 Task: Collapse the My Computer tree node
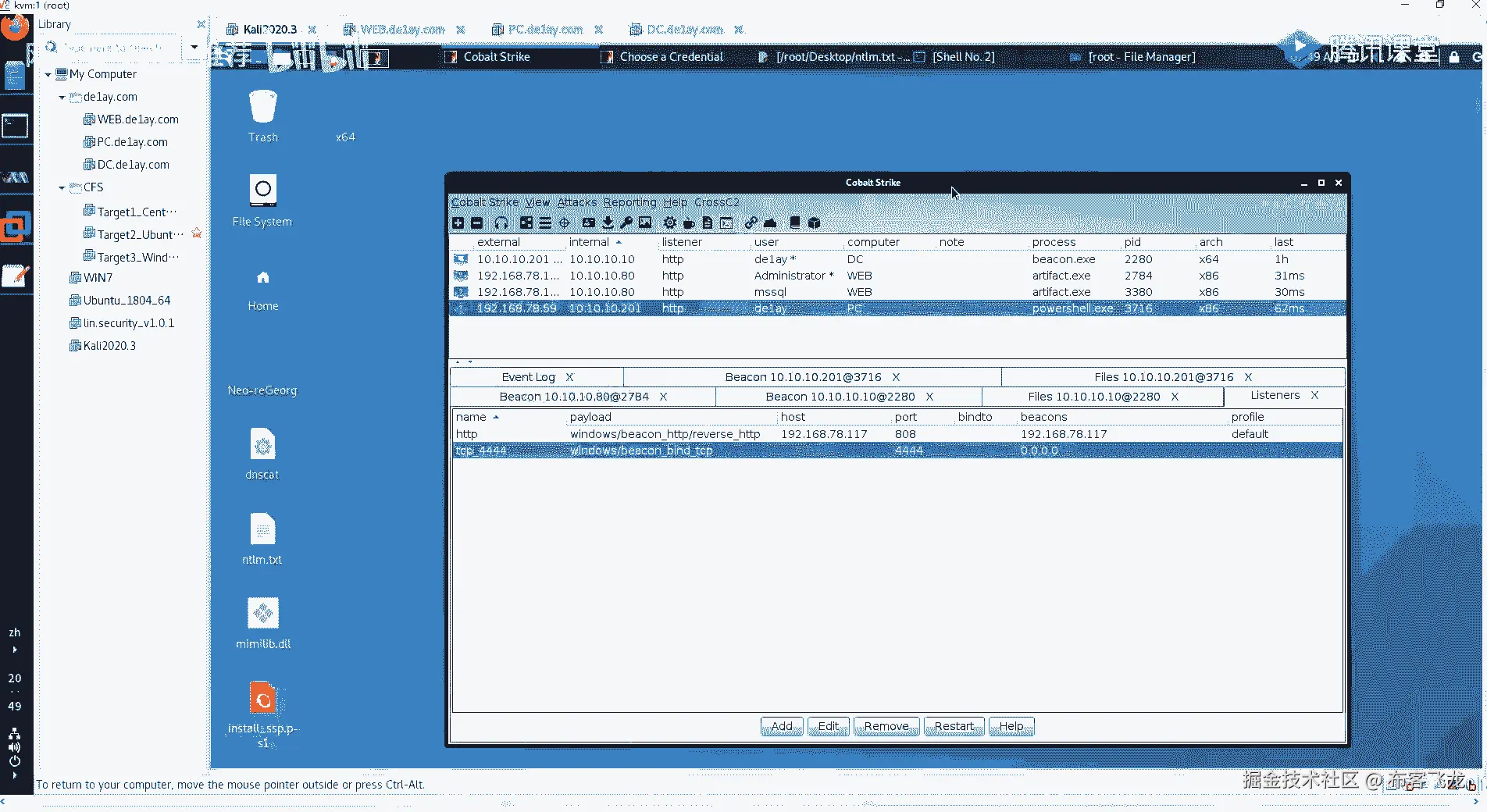click(48, 75)
